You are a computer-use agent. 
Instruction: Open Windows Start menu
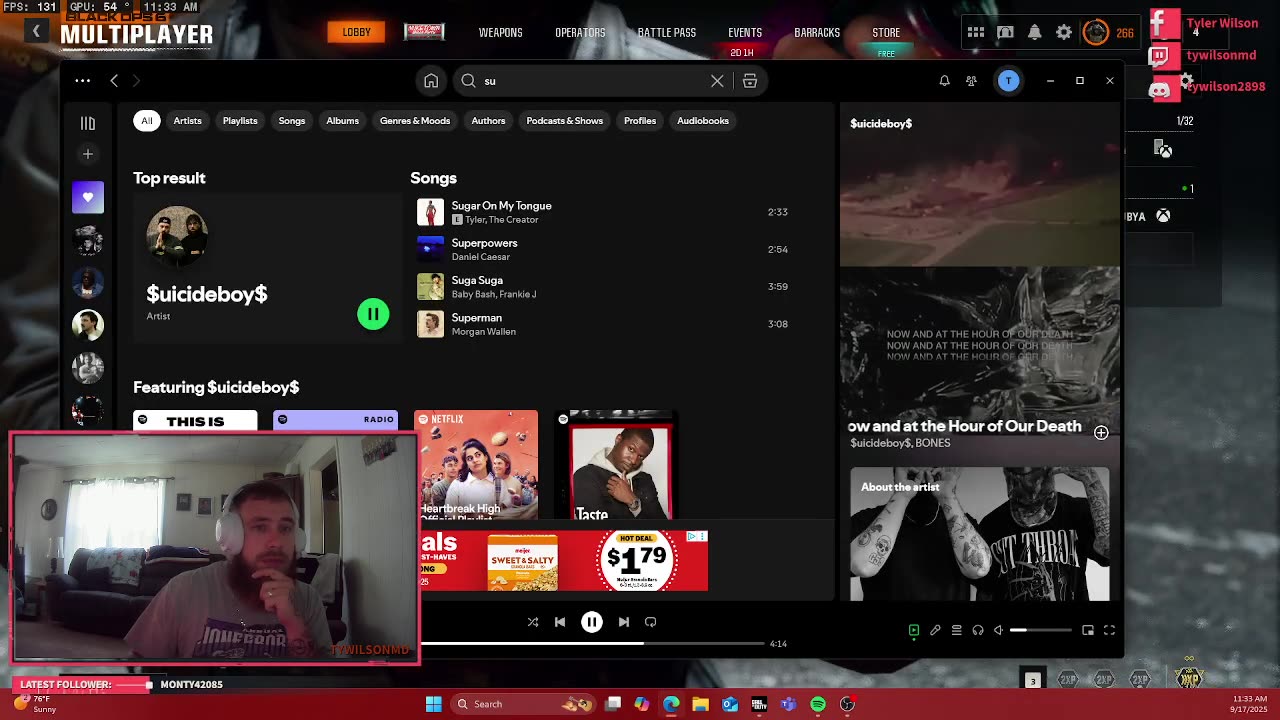(x=434, y=704)
